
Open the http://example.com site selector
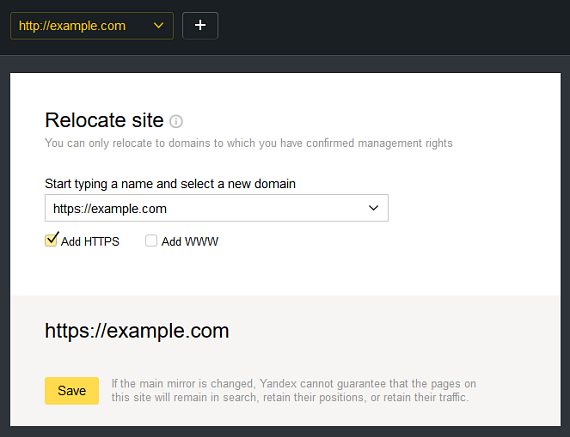pyautogui.click(x=92, y=26)
